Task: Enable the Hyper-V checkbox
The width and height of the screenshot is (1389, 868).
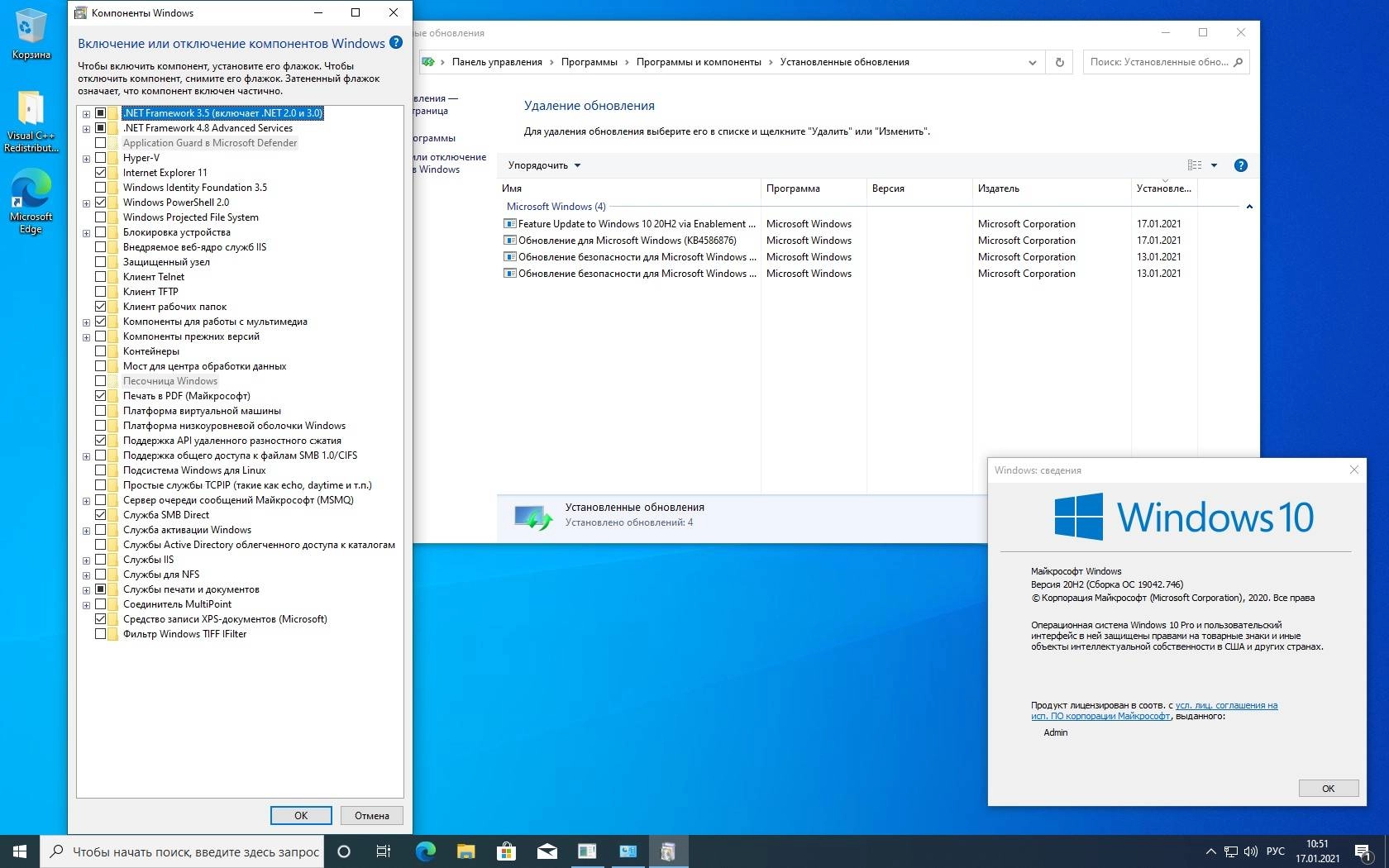Action: 101,158
